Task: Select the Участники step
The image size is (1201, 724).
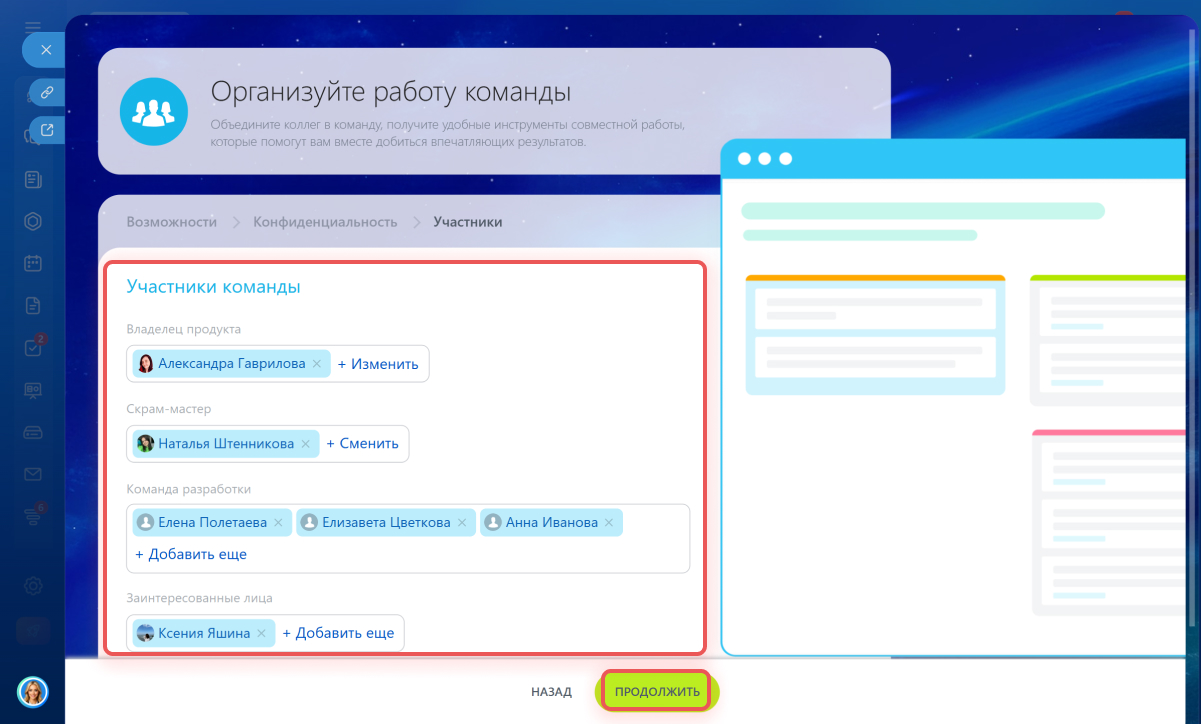Action: pyautogui.click(x=468, y=222)
